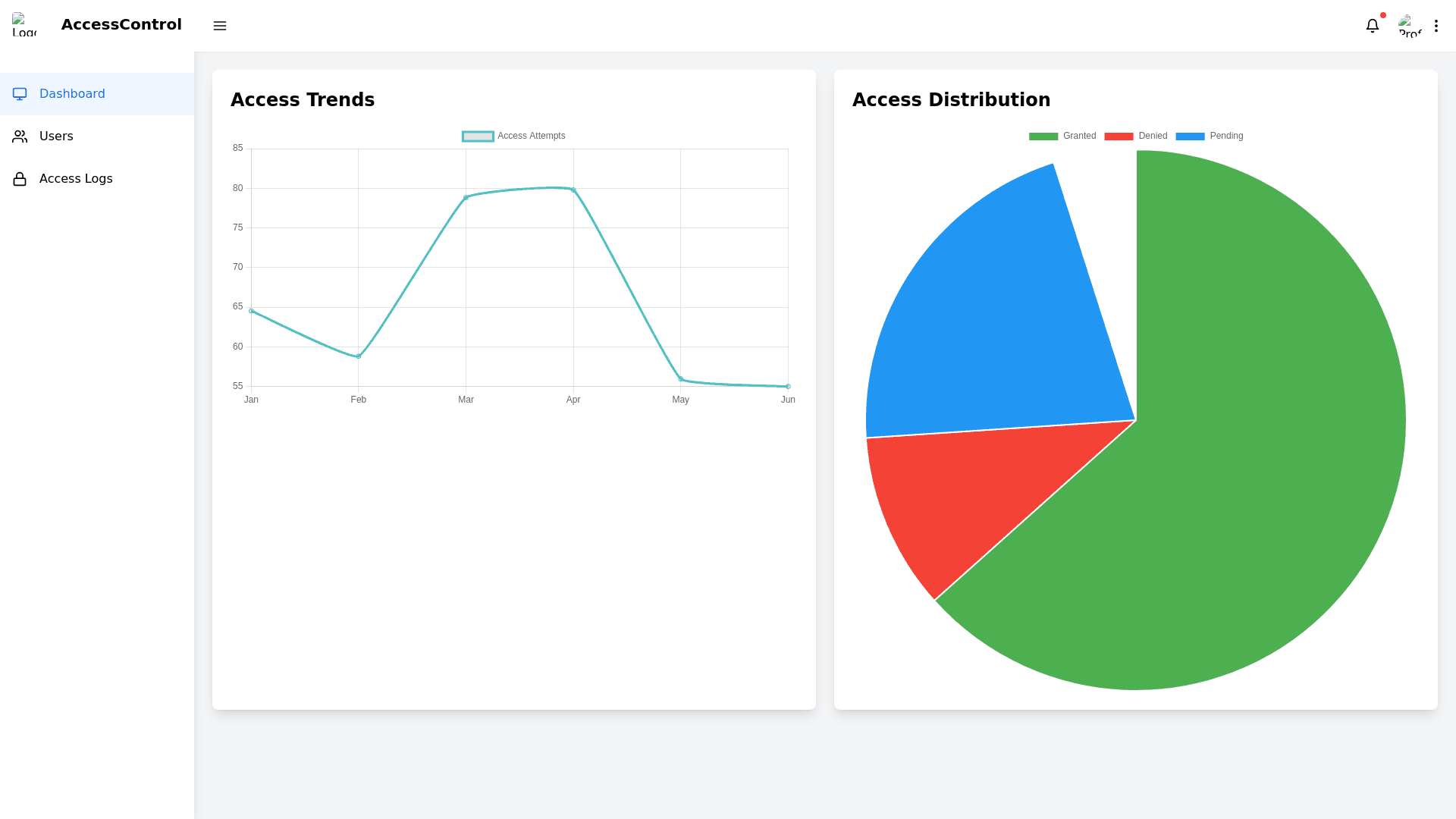Click the Feb data point on line chart
Screen dimensions: 1456x819
pos(359,356)
